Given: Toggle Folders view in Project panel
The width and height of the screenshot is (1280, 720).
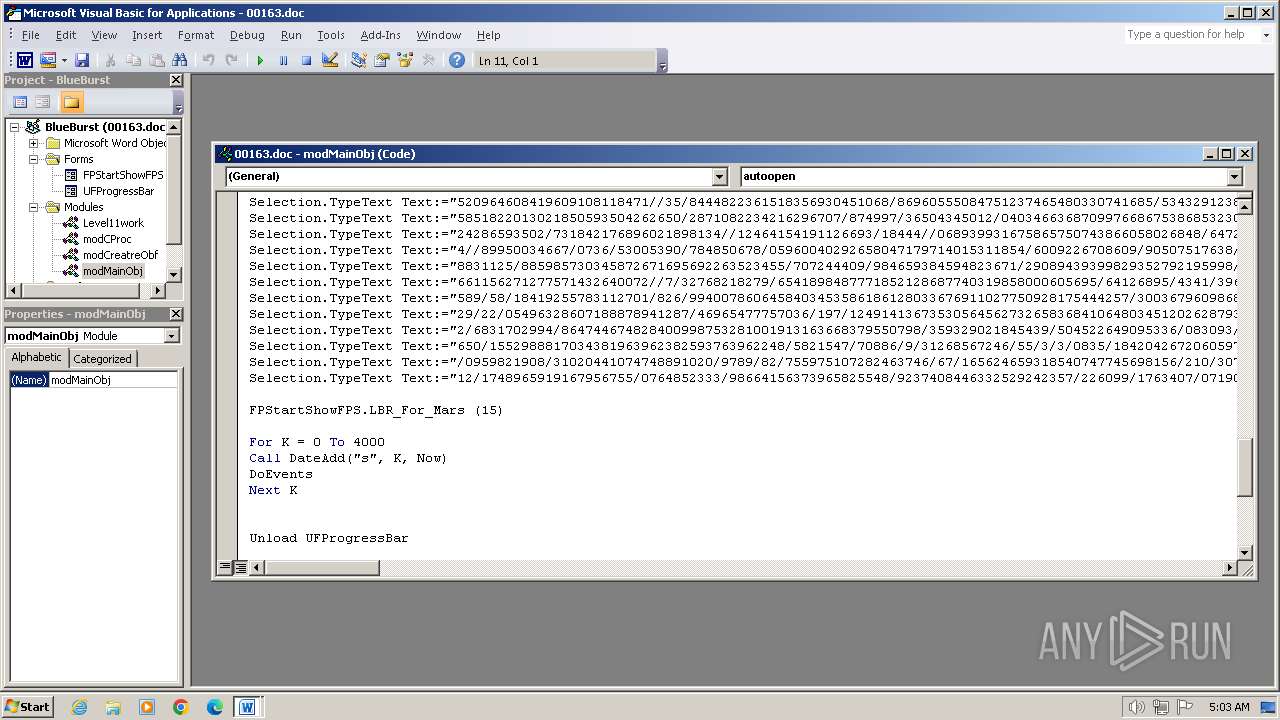Looking at the screenshot, I should [71, 102].
